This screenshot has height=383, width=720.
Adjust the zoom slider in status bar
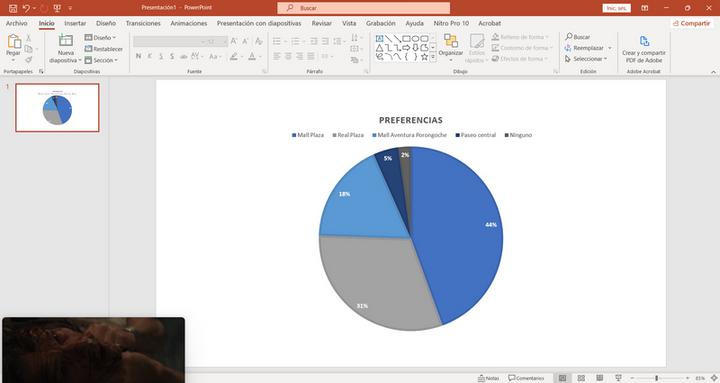tap(656, 378)
